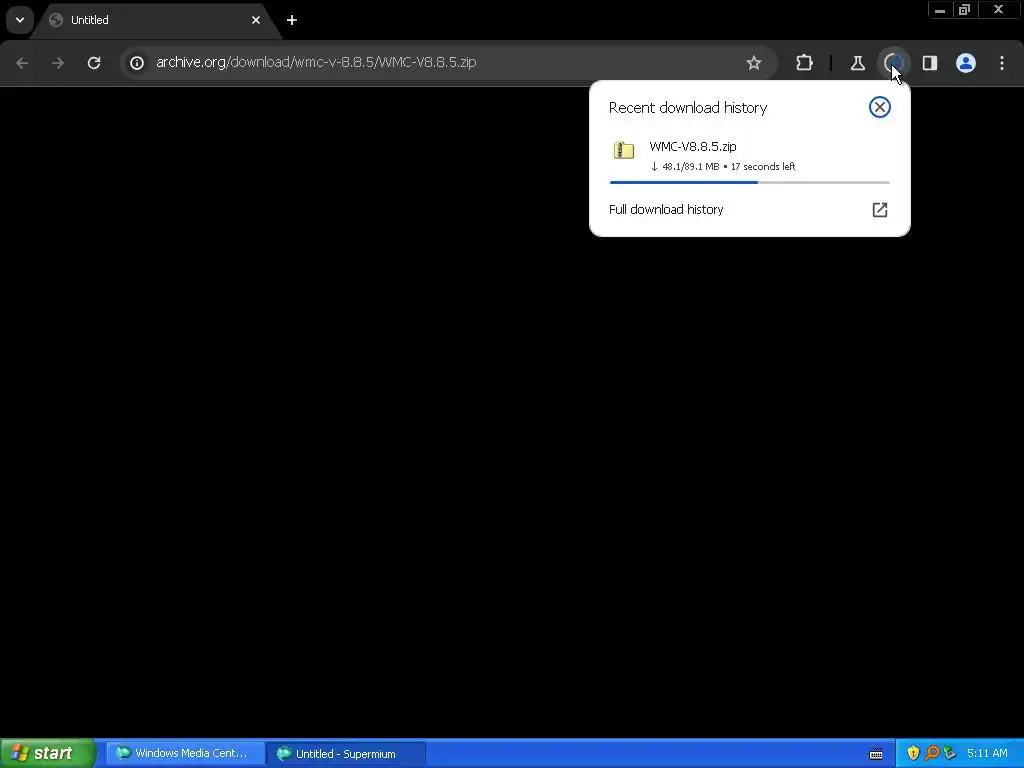Click the open-in-new-tab icon for download history
Image resolution: width=1024 pixels, height=768 pixels.
(880, 210)
